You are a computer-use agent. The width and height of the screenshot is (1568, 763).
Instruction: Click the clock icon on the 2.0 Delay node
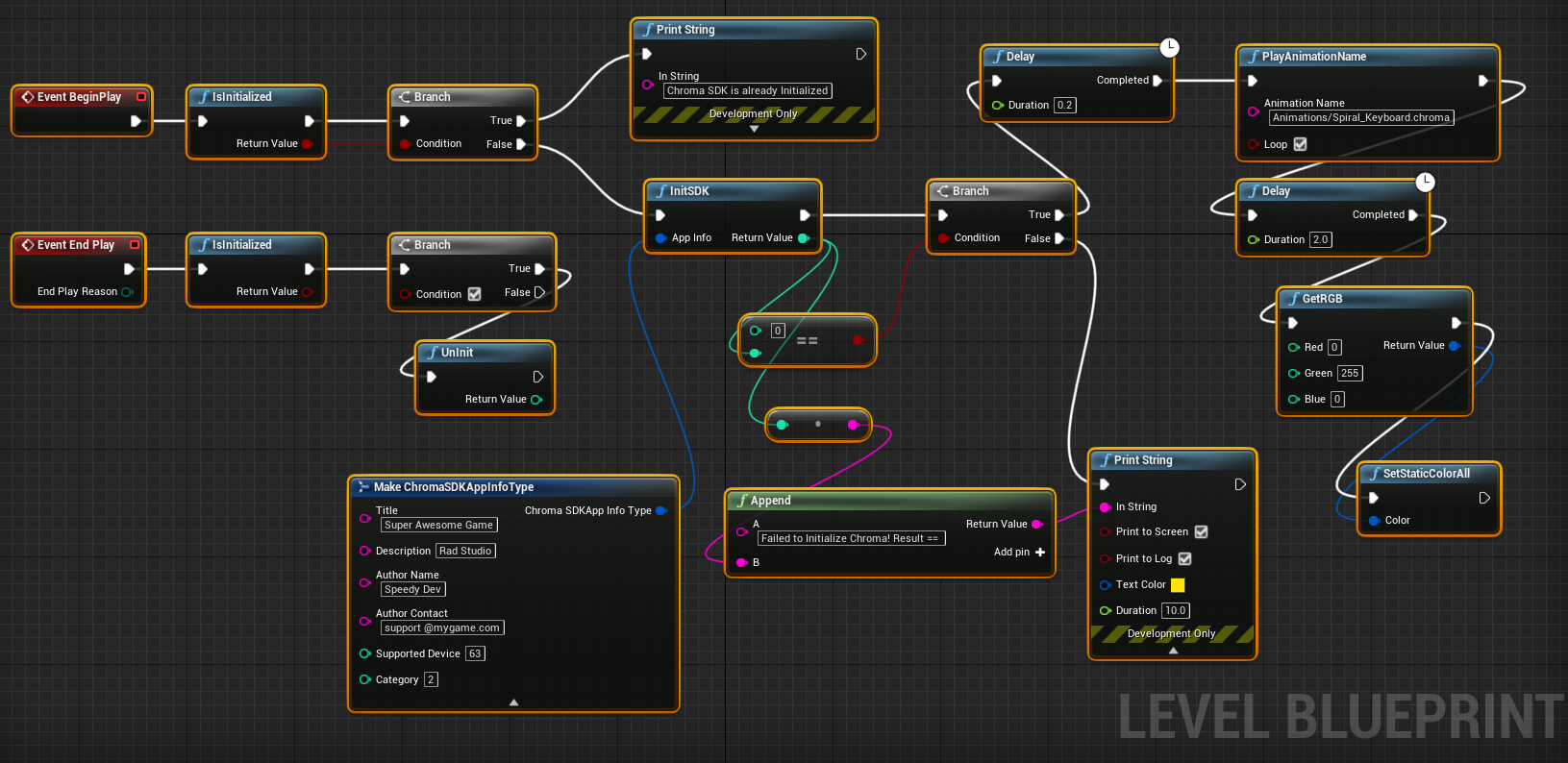point(1425,182)
